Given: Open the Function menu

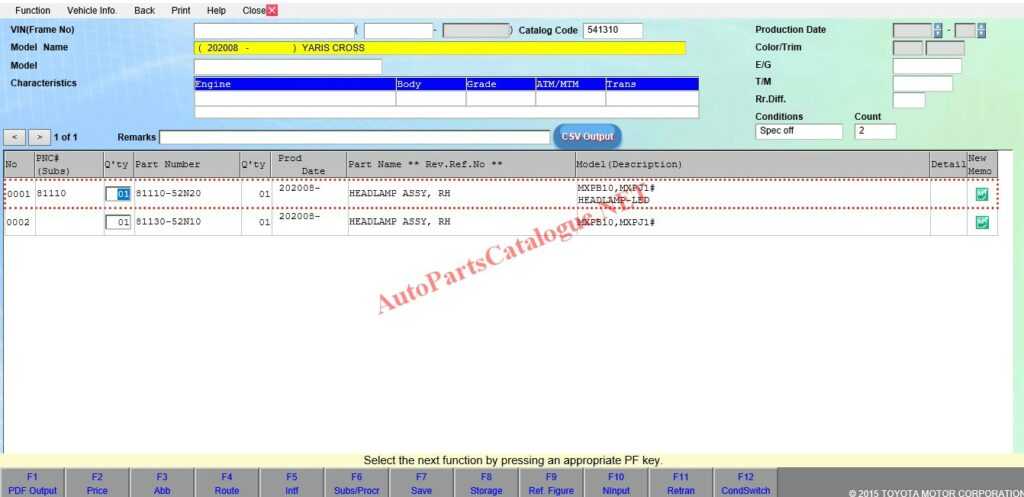Looking at the screenshot, I should tap(33, 10).
